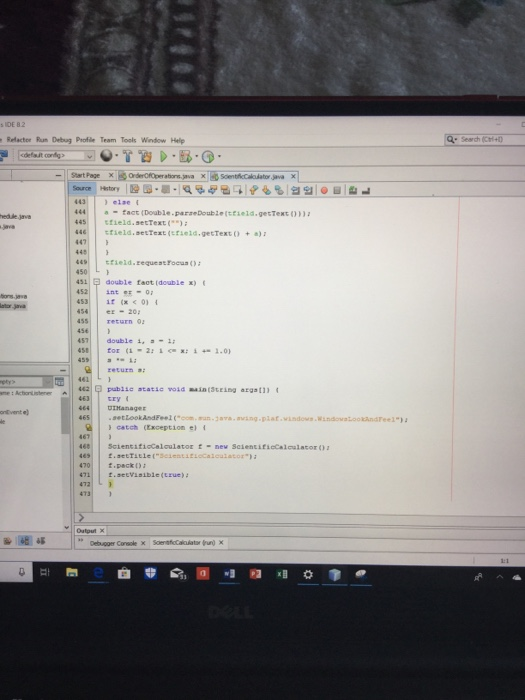The height and width of the screenshot is (700, 525).
Task: Open the Team menu
Action: point(108,140)
